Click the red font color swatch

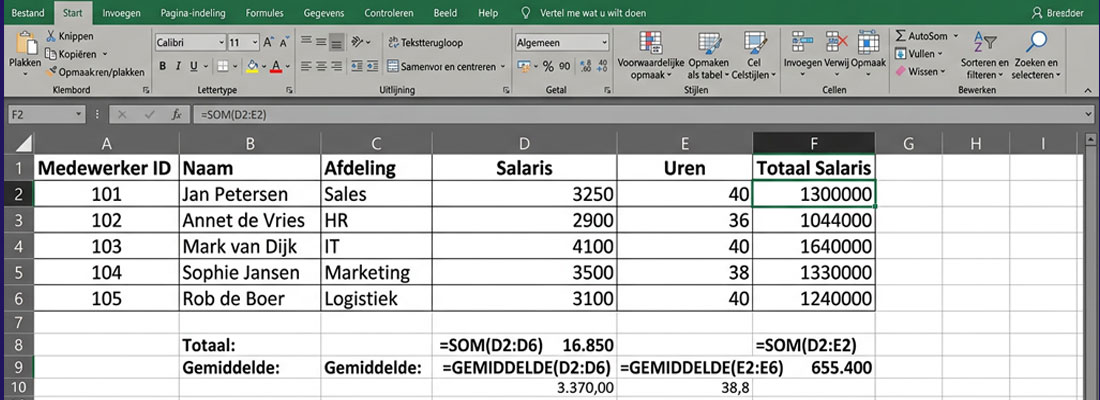276,67
